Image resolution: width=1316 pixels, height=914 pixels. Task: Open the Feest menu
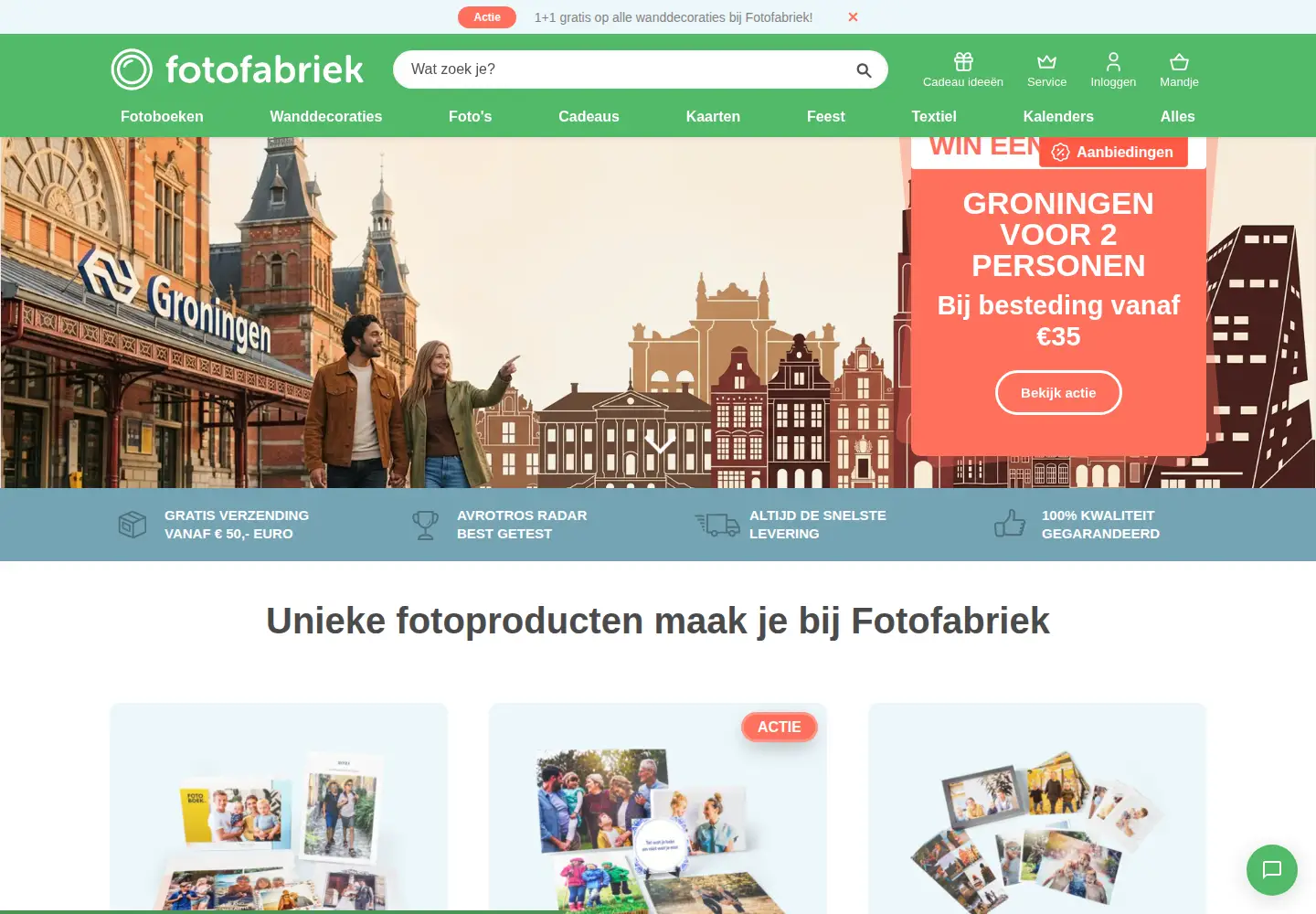[x=826, y=116]
